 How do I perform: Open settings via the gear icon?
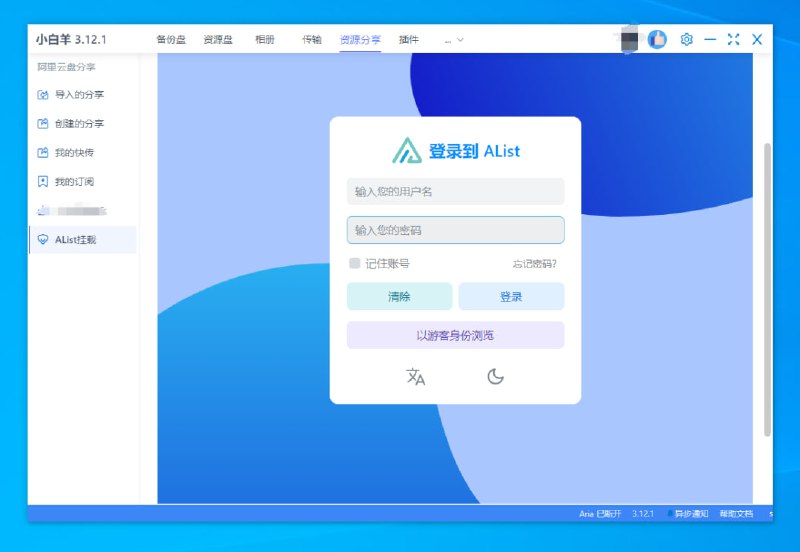[686, 39]
